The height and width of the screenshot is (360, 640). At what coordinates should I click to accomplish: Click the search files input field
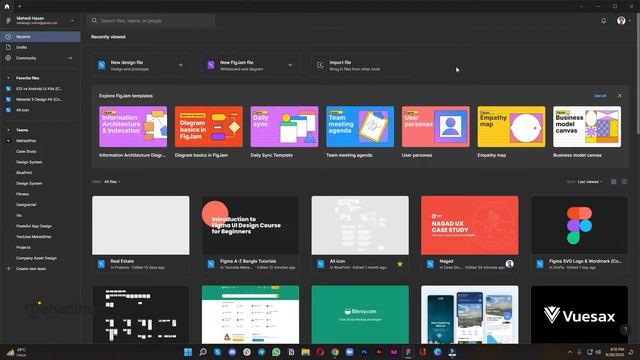(151, 20)
